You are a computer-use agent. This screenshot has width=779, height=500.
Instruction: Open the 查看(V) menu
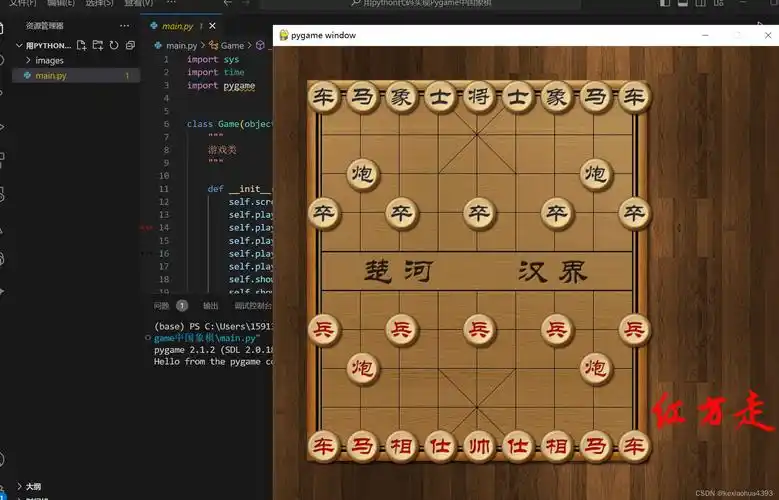[x=139, y=3]
